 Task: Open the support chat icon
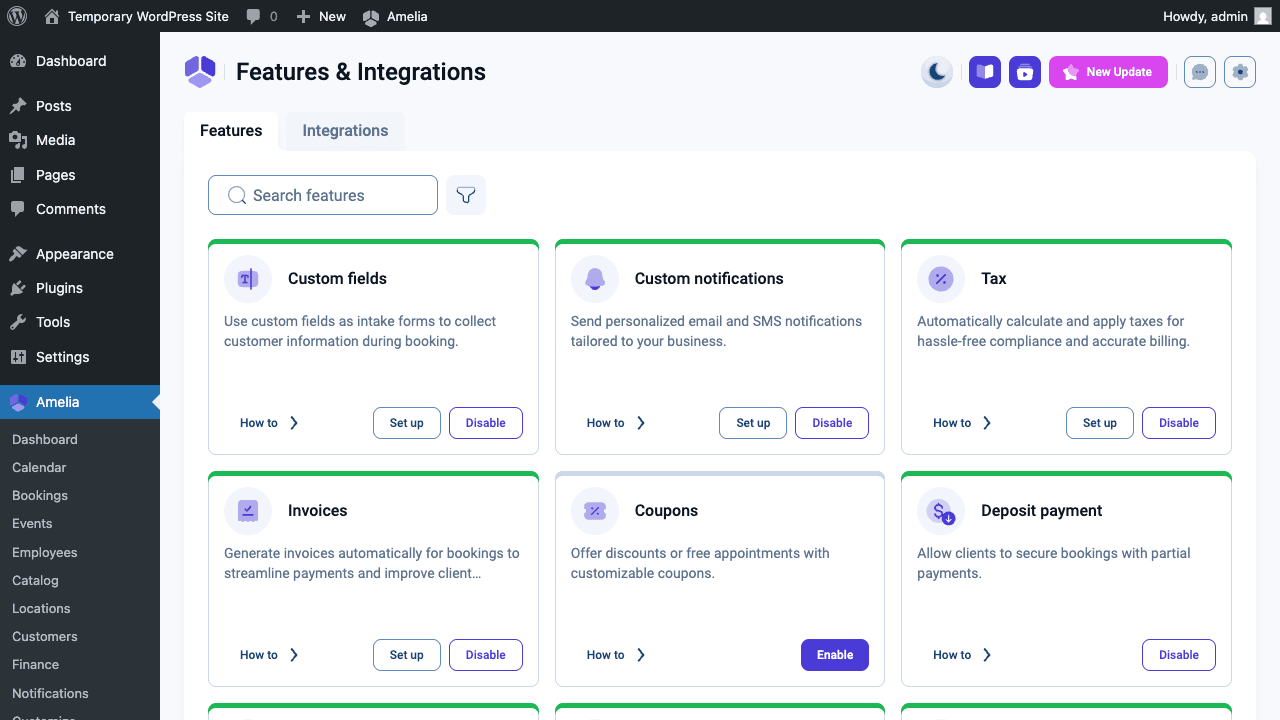[1200, 72]
